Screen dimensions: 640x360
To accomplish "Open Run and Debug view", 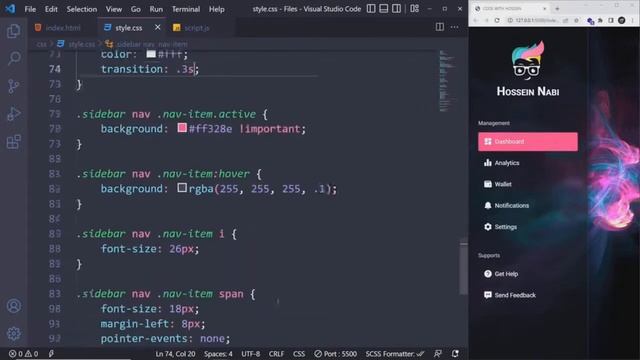I will [x=13, y=114].
